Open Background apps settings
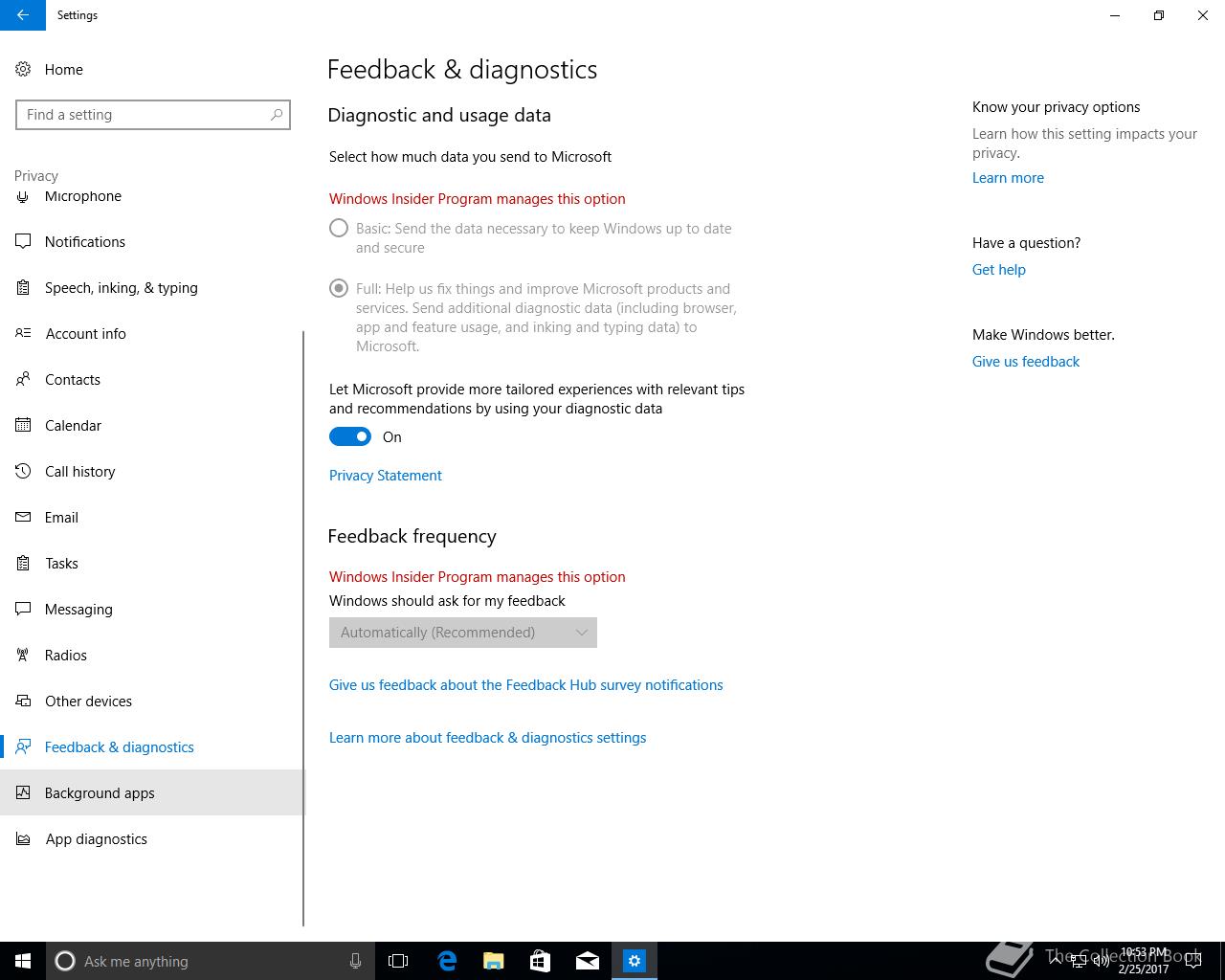The height and width of the screenshot is (980, 1225). [151, 792]
